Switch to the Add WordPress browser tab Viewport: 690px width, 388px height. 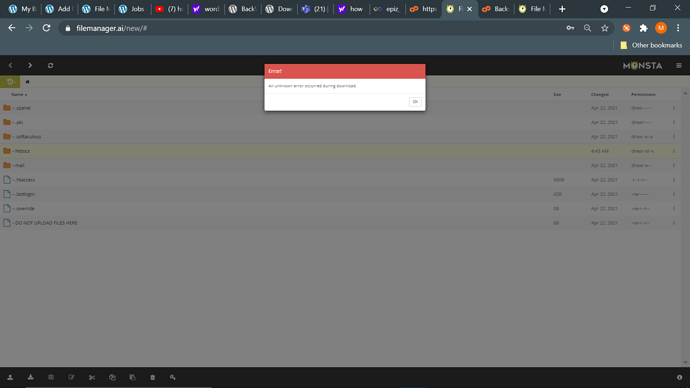[59, 9]
